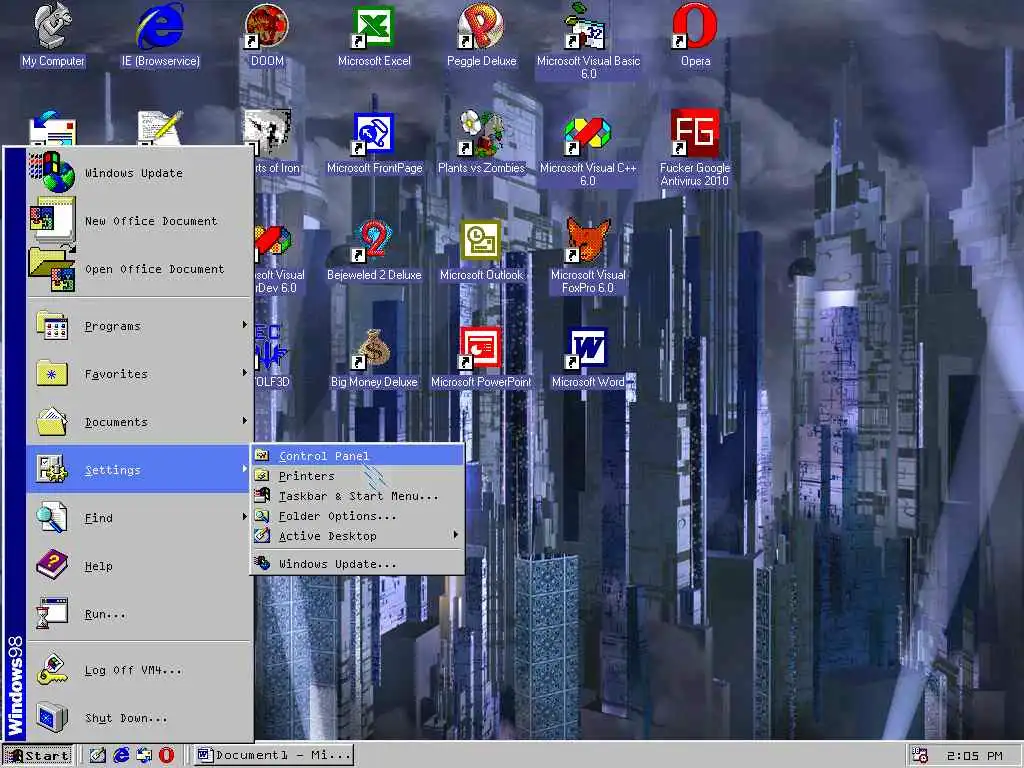Viewport: 1024px width, 768px height.
Task: Click the quick launch icon left of Opera
Action: point(144,755)
